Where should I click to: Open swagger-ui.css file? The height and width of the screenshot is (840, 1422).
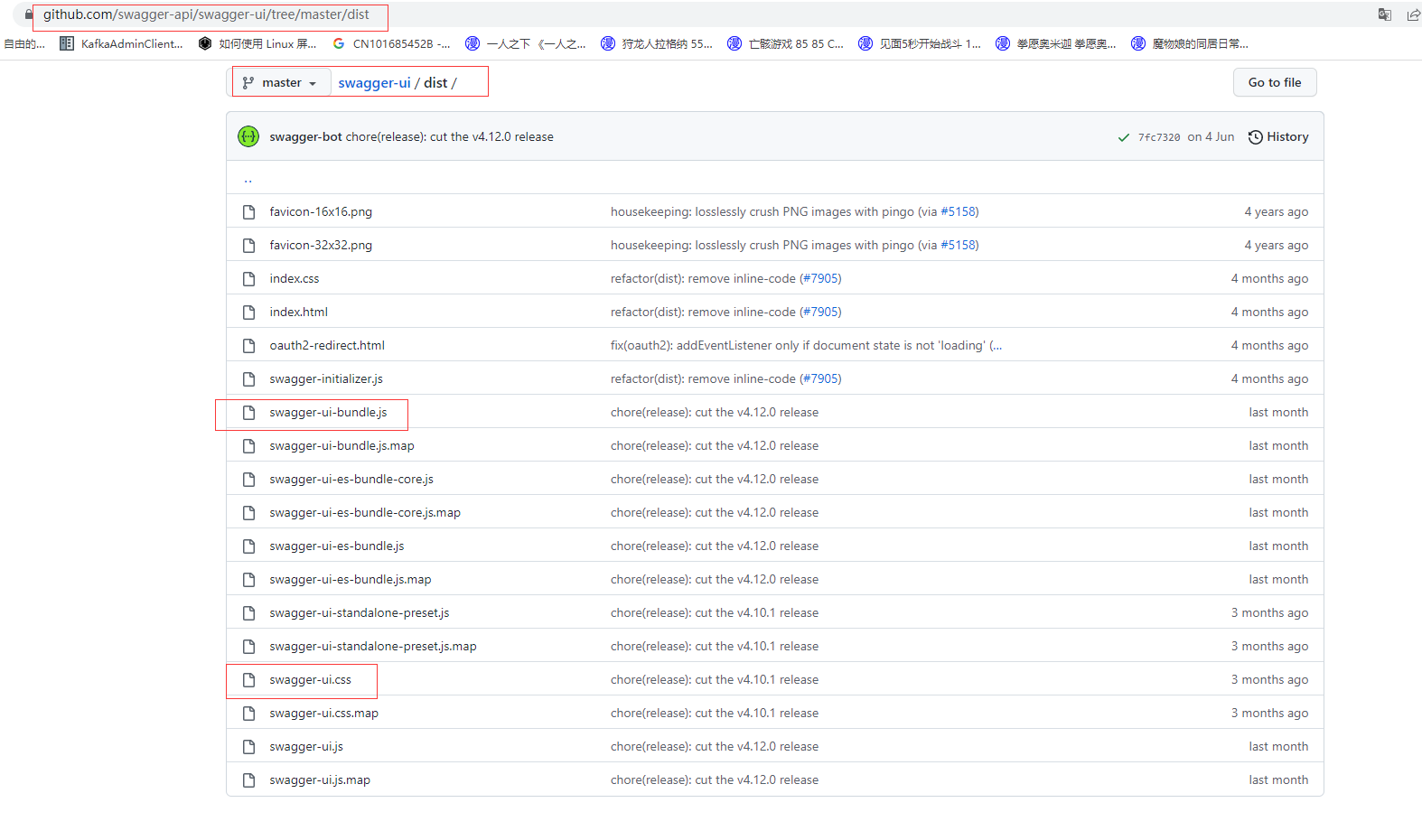[x=311, y=680]
